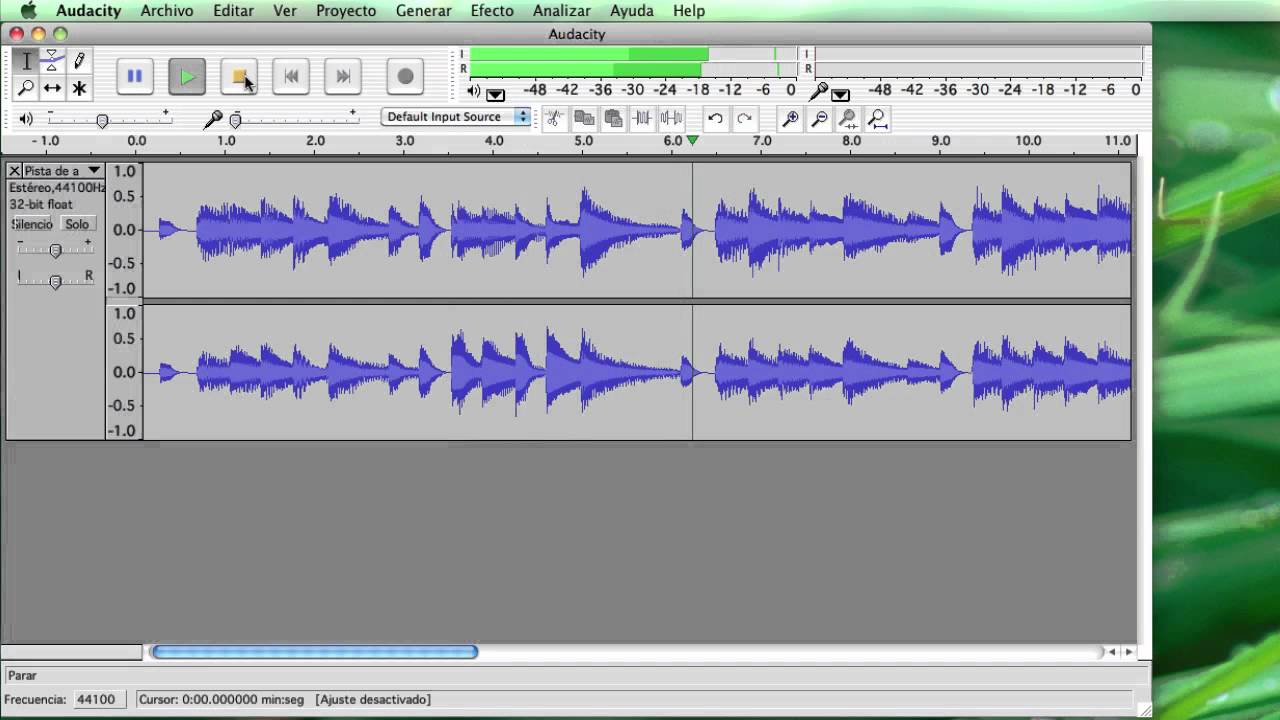Select the Multi-tool asterisk

[79, 88]
